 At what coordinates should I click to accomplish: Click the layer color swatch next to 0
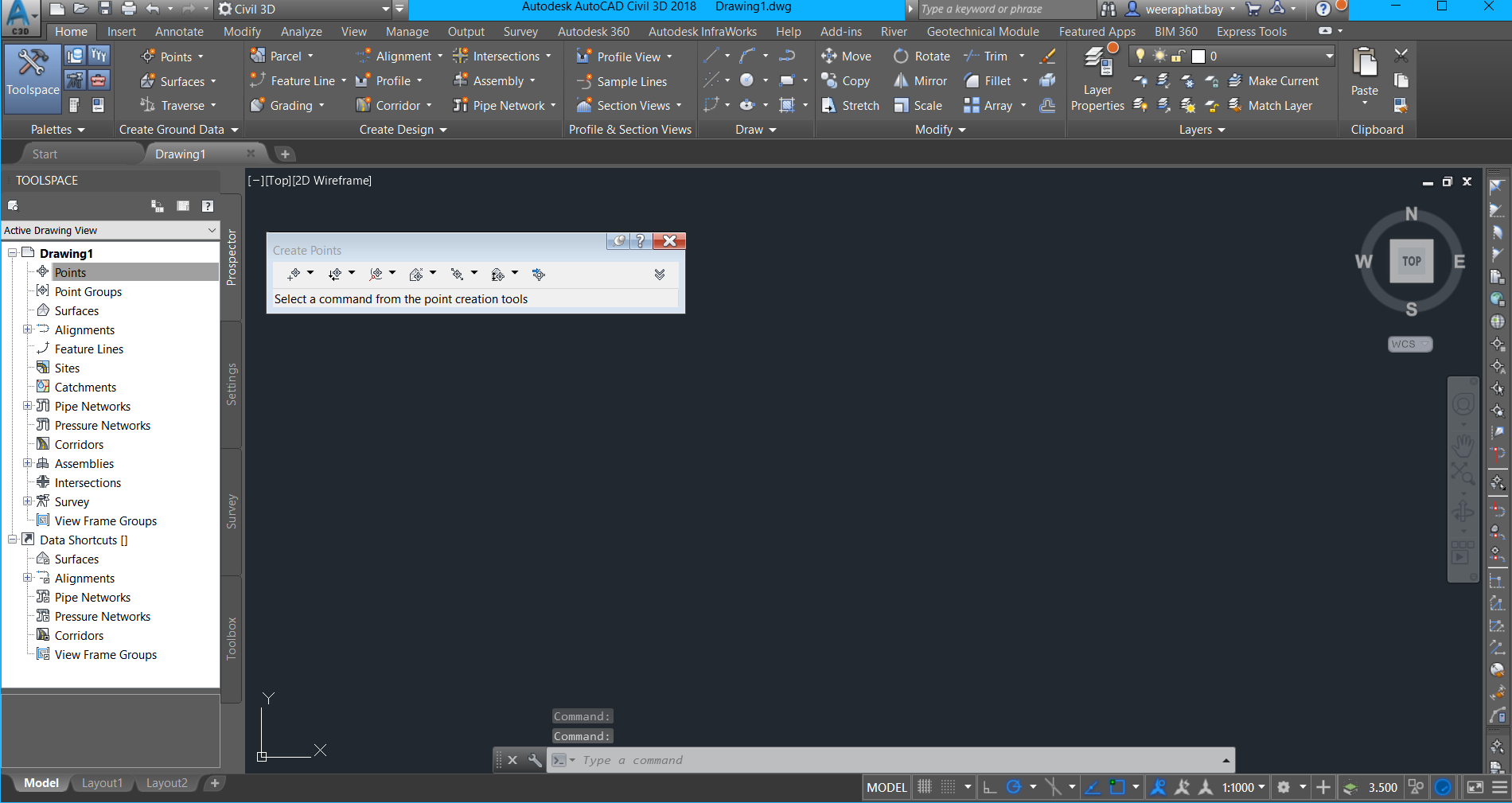(1198, 57)
